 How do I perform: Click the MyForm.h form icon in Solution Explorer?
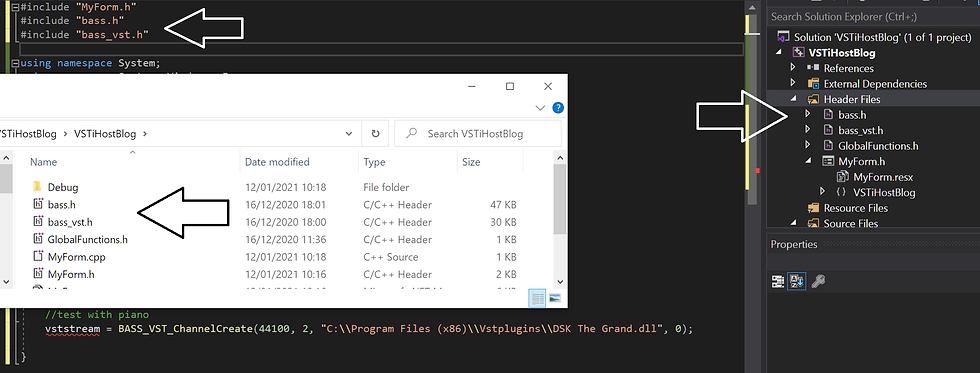point(828,161)
